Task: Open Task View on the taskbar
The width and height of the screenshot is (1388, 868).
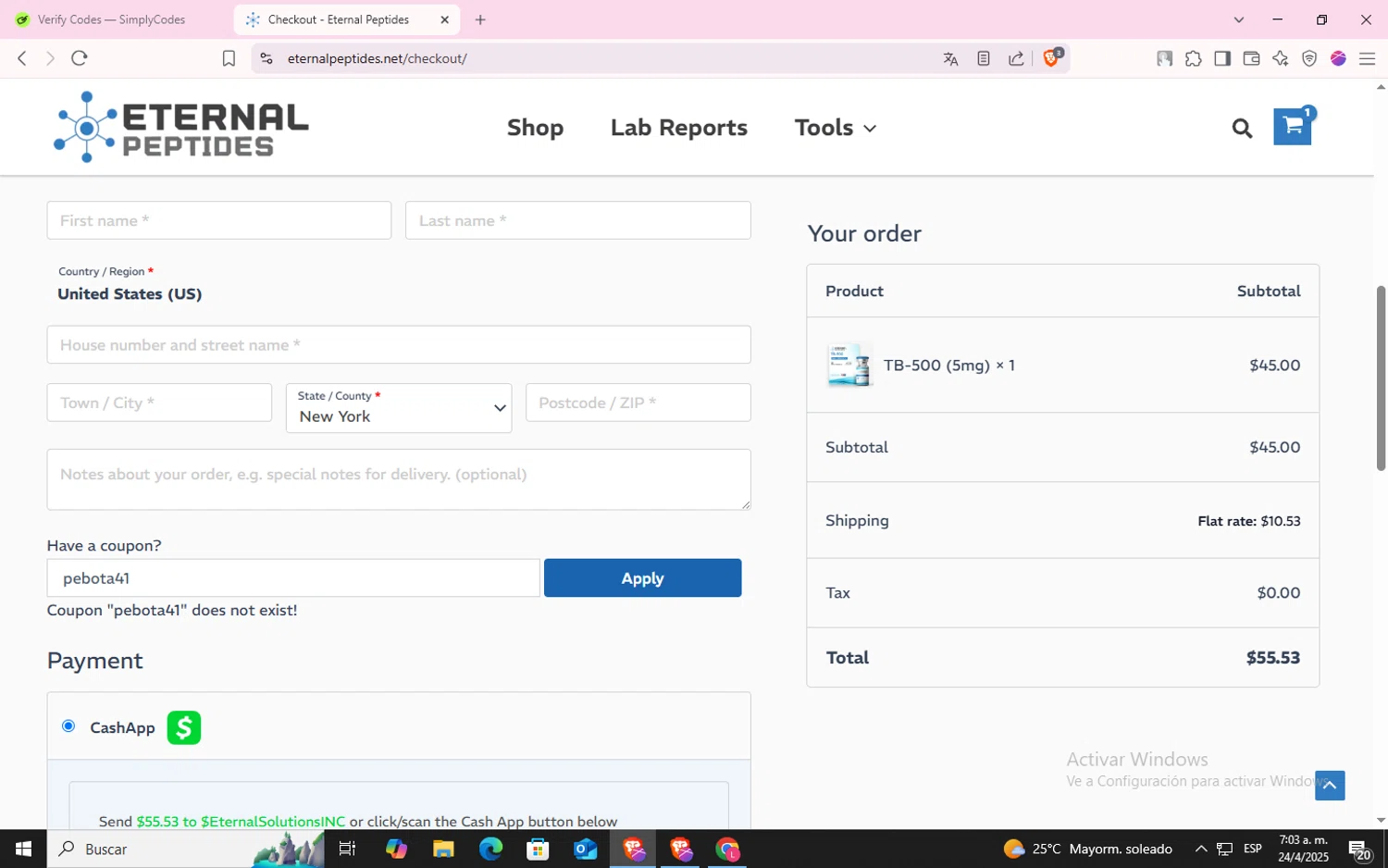Action: pos(348,849)
